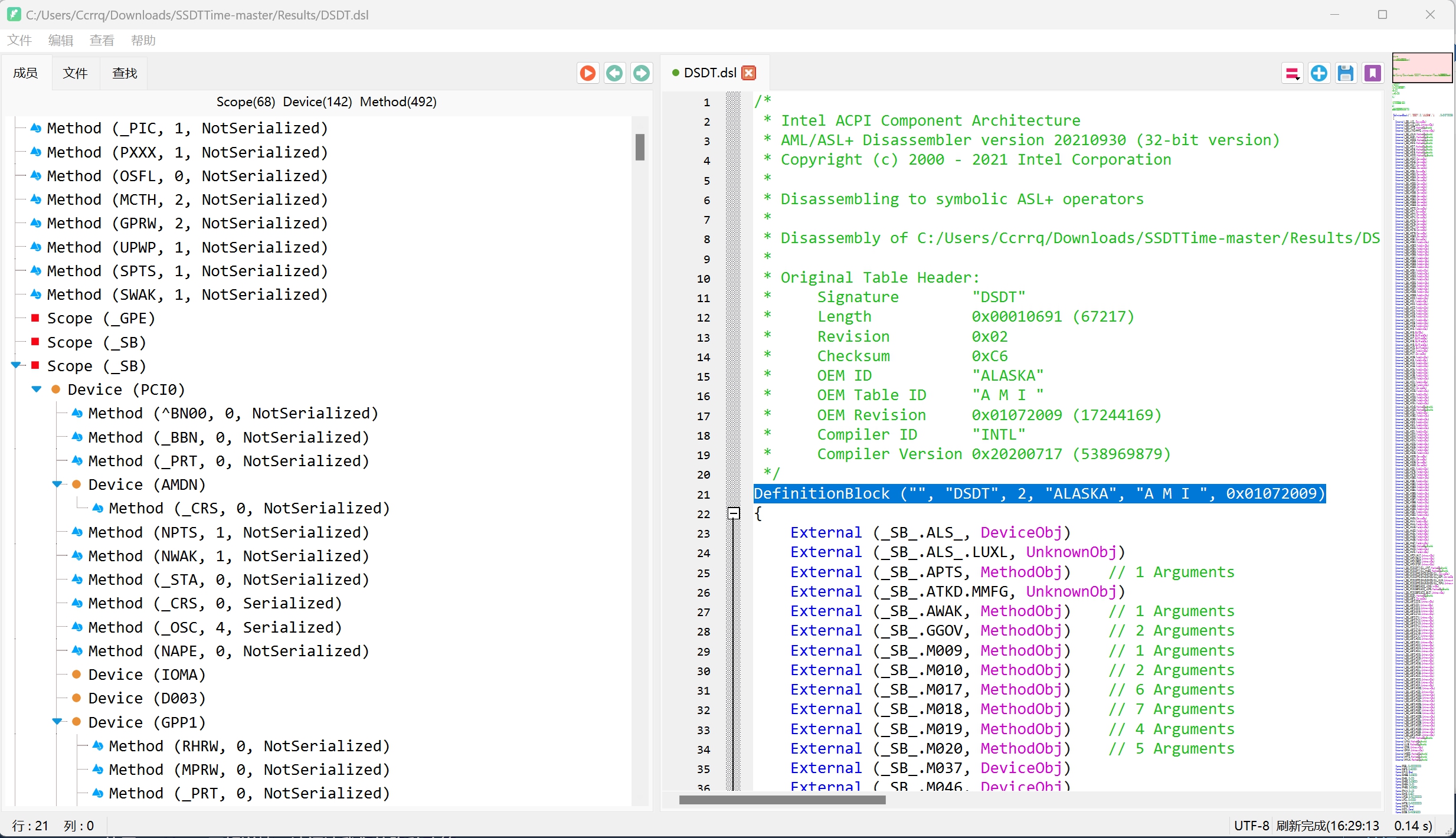Switch to the 文件 side panel tab

(75, 73)
